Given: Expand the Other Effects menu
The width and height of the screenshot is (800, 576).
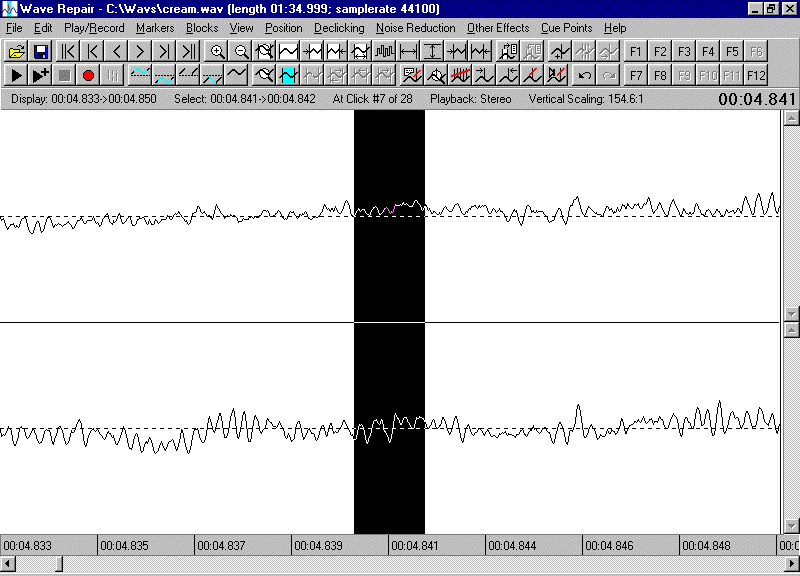Looking at the screenshot, I should coord(498,28).
